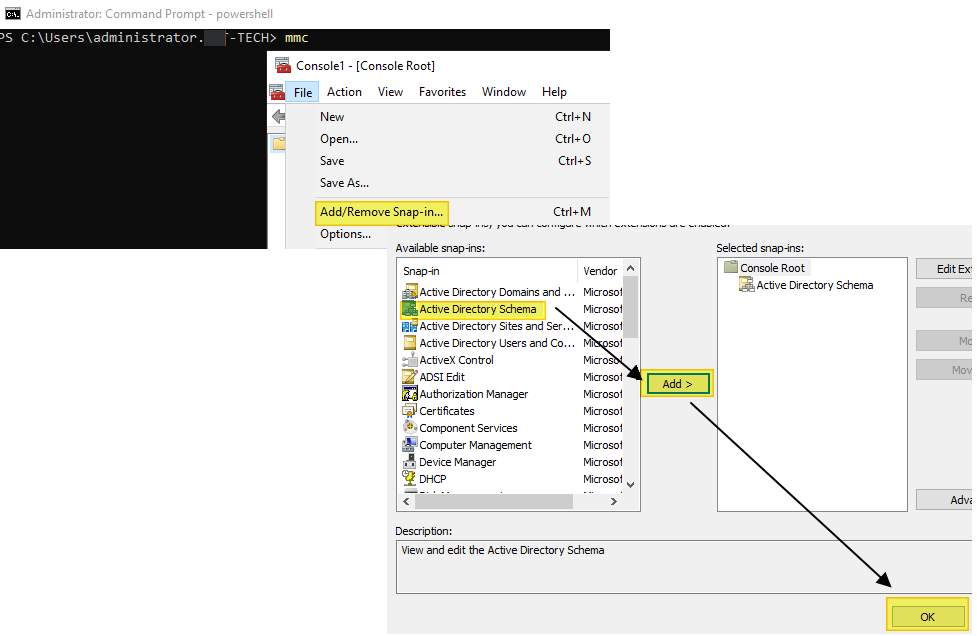Click the Add > button

[677, 384]
